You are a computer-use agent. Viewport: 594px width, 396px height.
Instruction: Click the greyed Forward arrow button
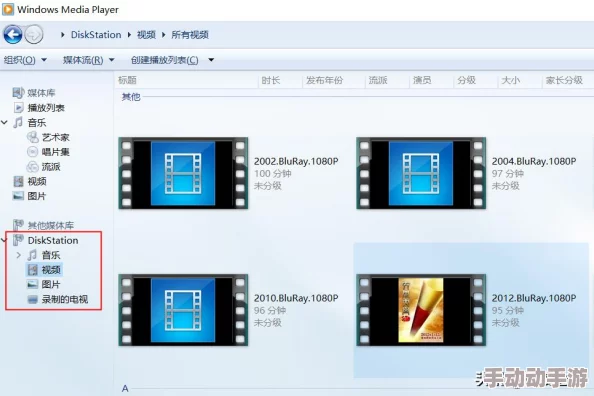tap(34, 35)
